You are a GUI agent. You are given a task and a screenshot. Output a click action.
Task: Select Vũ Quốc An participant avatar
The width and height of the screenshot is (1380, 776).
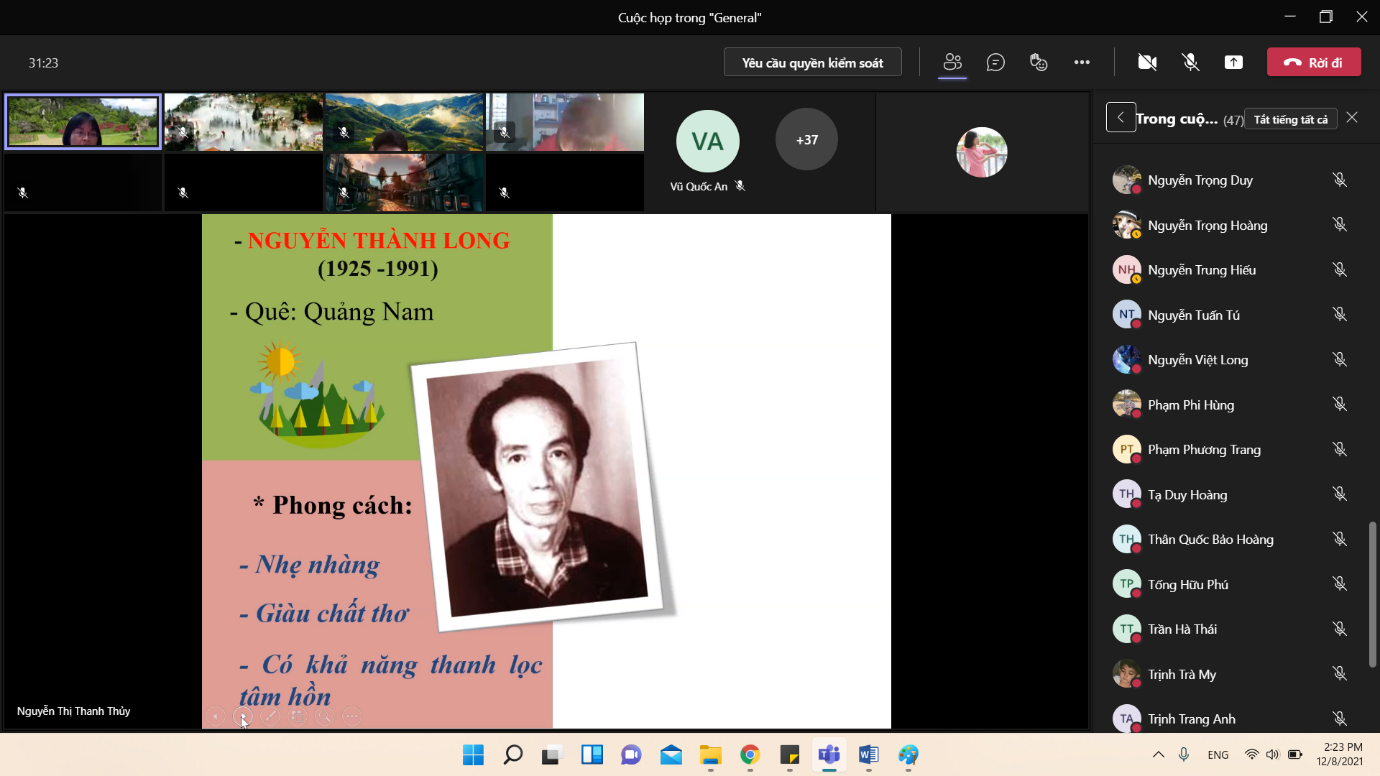point(707,142)
